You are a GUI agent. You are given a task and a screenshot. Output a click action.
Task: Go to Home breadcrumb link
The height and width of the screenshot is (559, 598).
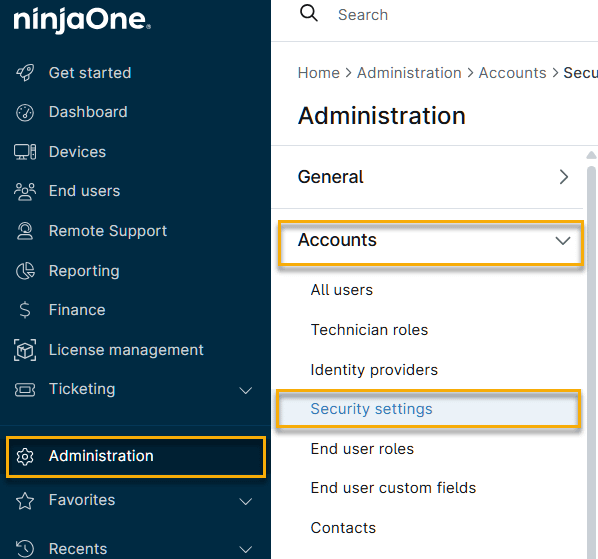(x=318, y=73)
